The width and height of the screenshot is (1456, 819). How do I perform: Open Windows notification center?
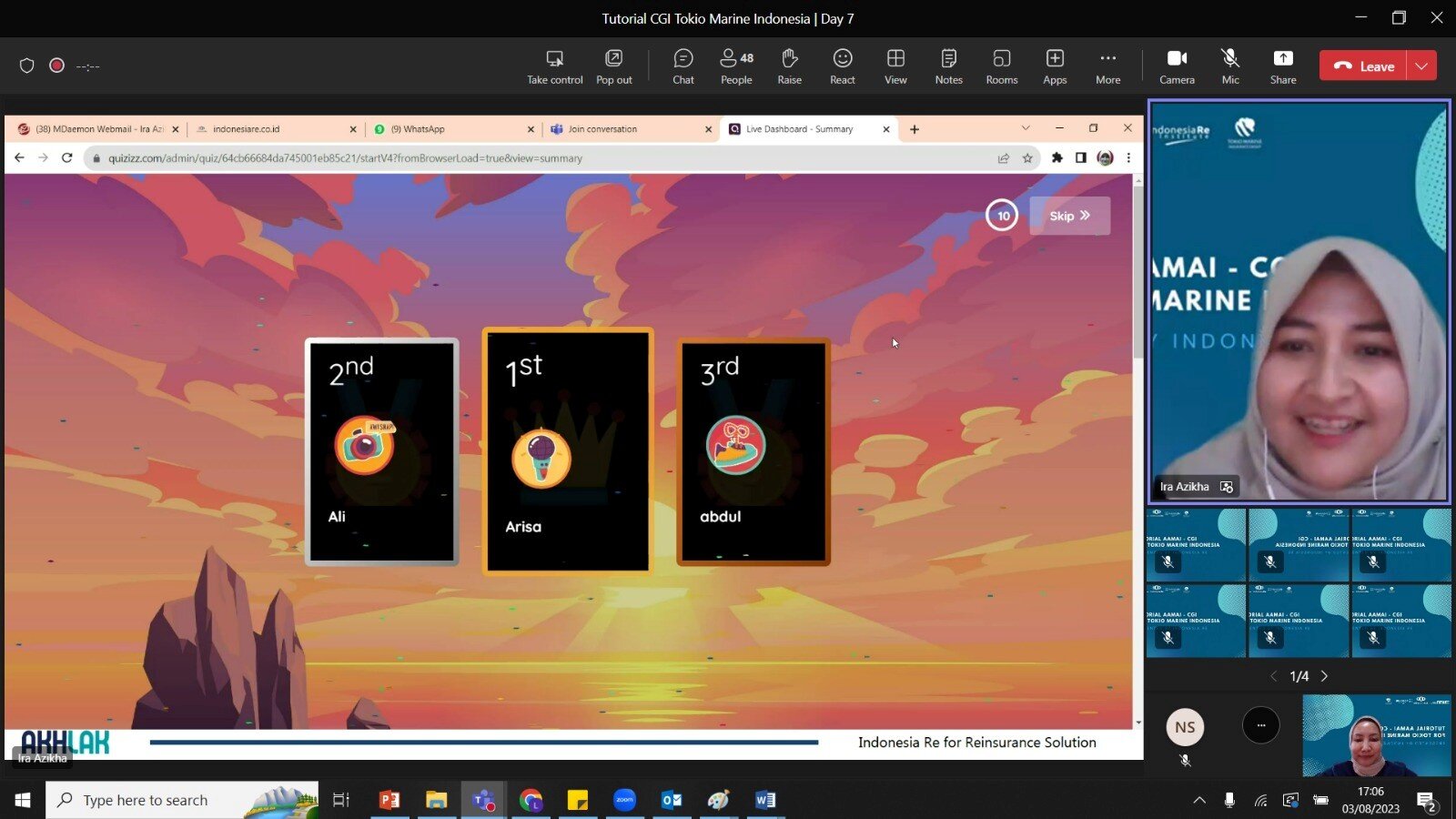[1427, 801]
